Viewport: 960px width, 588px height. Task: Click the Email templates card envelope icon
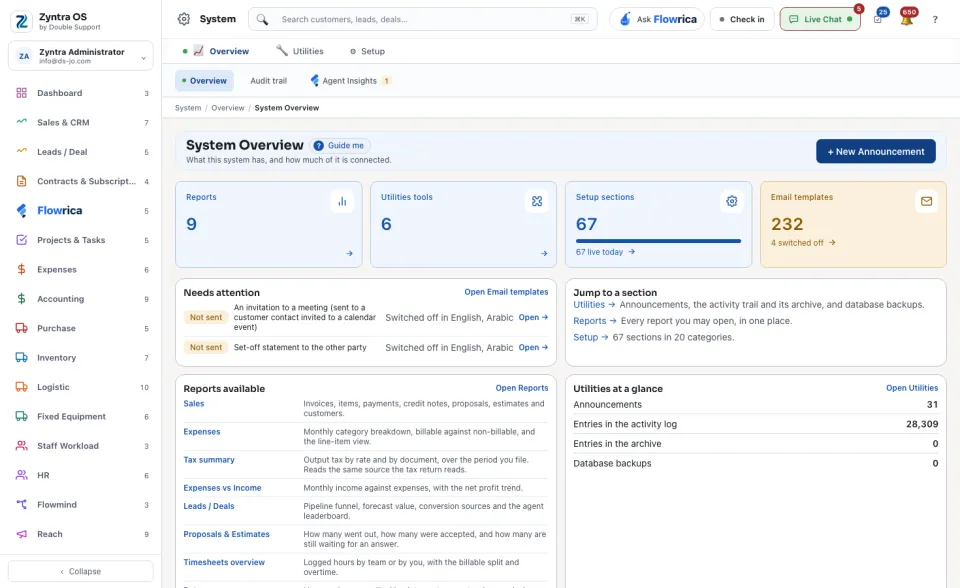926,202
